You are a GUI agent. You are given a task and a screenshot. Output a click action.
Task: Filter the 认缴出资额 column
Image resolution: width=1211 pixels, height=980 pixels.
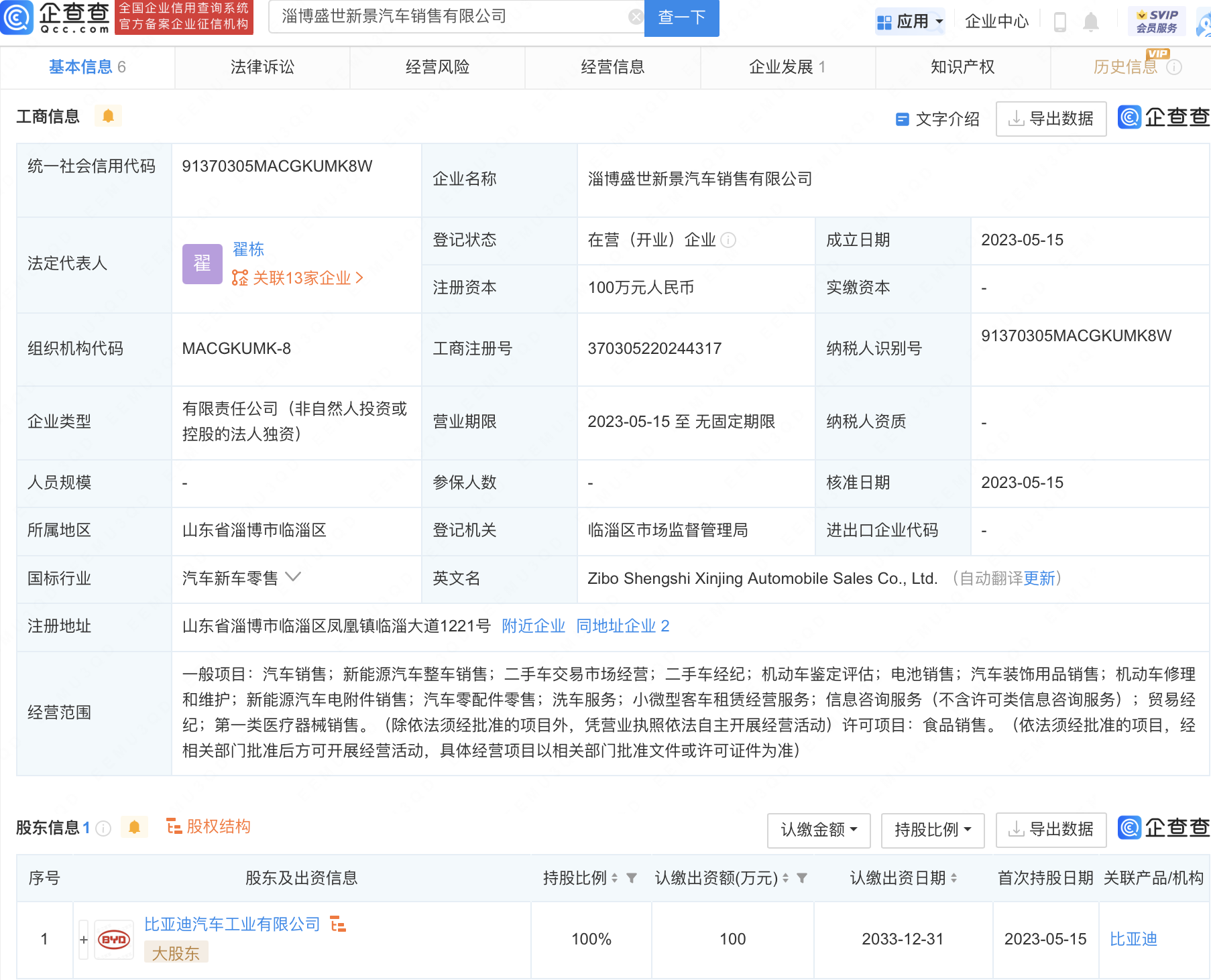point(801,878)
